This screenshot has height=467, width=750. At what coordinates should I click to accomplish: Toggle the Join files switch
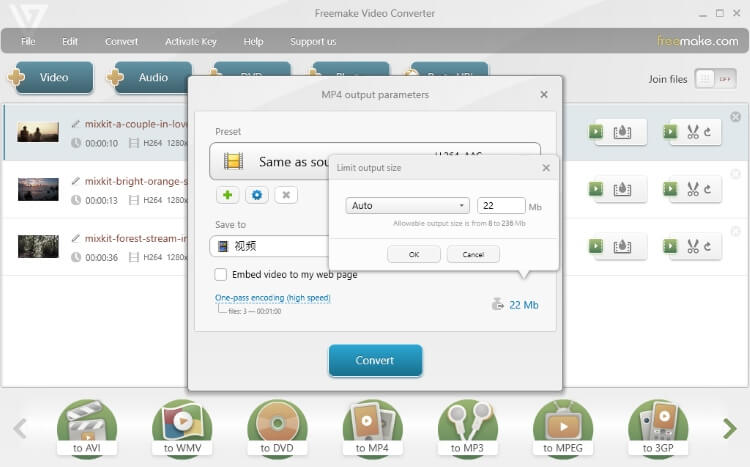(x=715, y=79)
